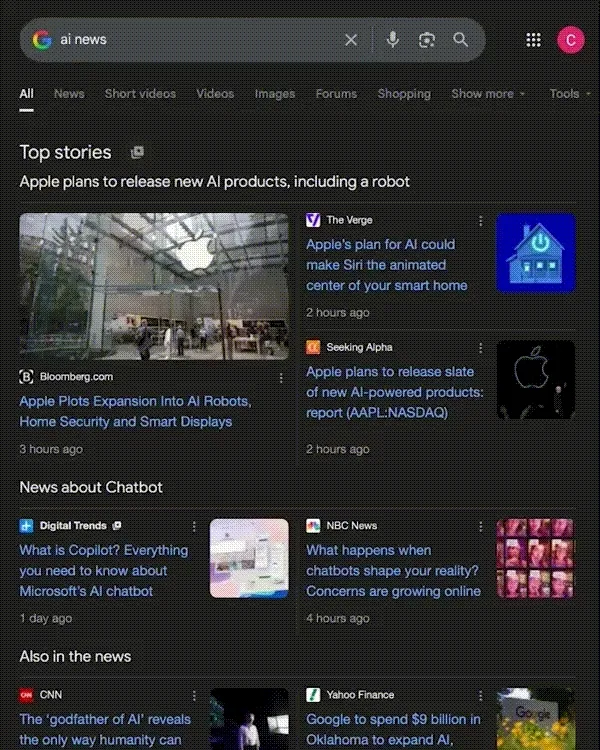
Task: Open NBC News article about chatbots shaping reality
Action: pyautogui.click(x=393, y=571)
